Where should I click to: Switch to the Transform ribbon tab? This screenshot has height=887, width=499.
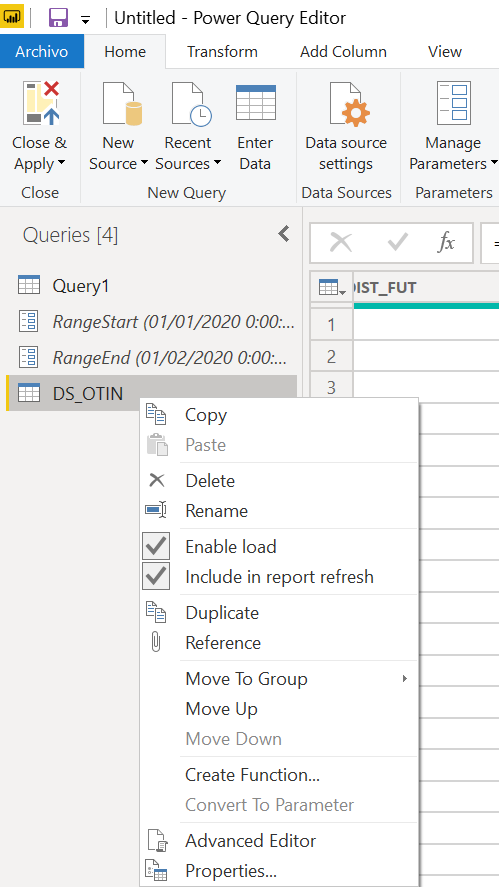[222, 51]
